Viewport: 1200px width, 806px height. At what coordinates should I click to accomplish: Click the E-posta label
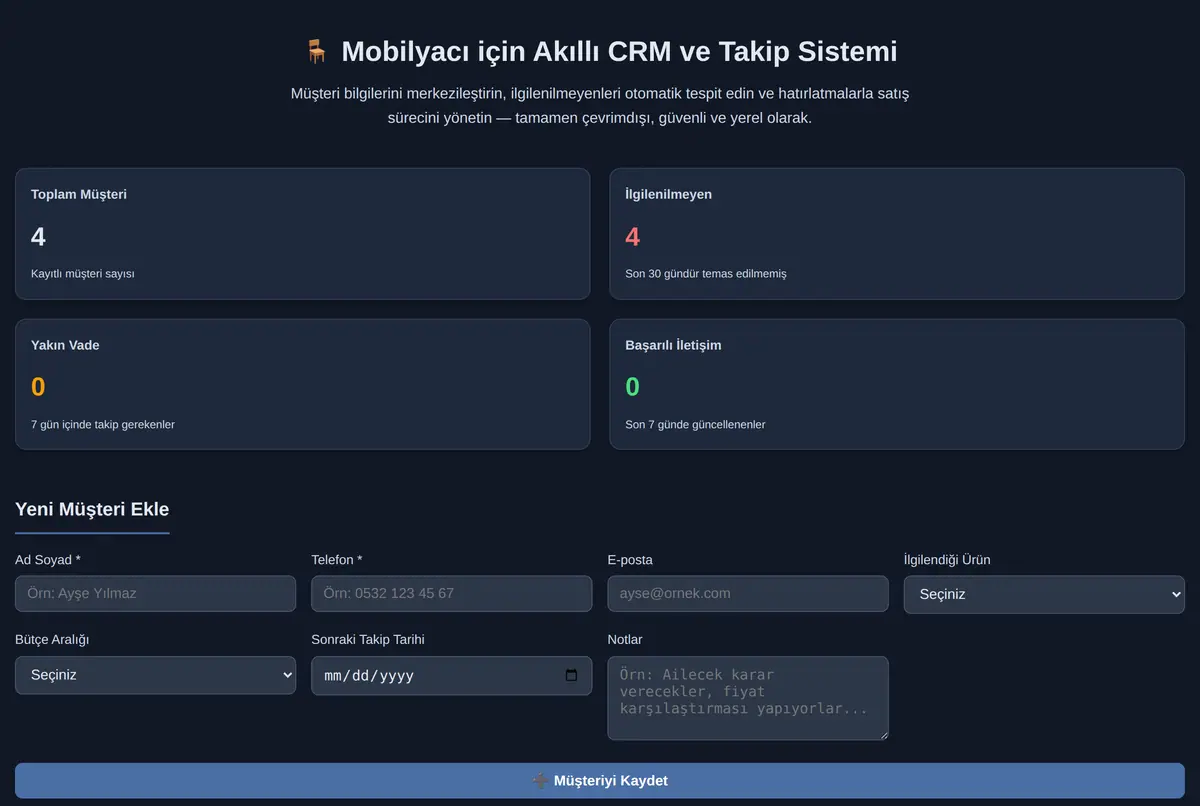click(630, 560)
